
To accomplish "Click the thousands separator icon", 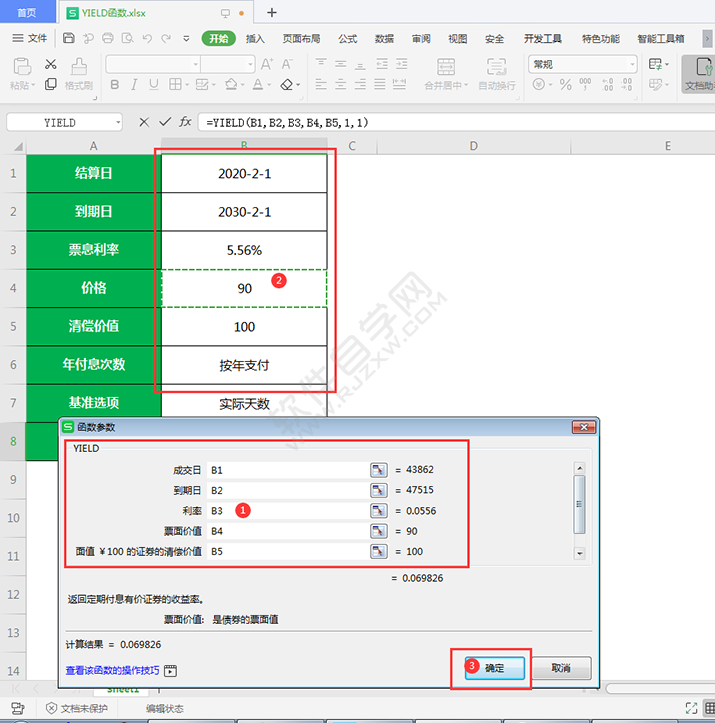I will point(585,84).
